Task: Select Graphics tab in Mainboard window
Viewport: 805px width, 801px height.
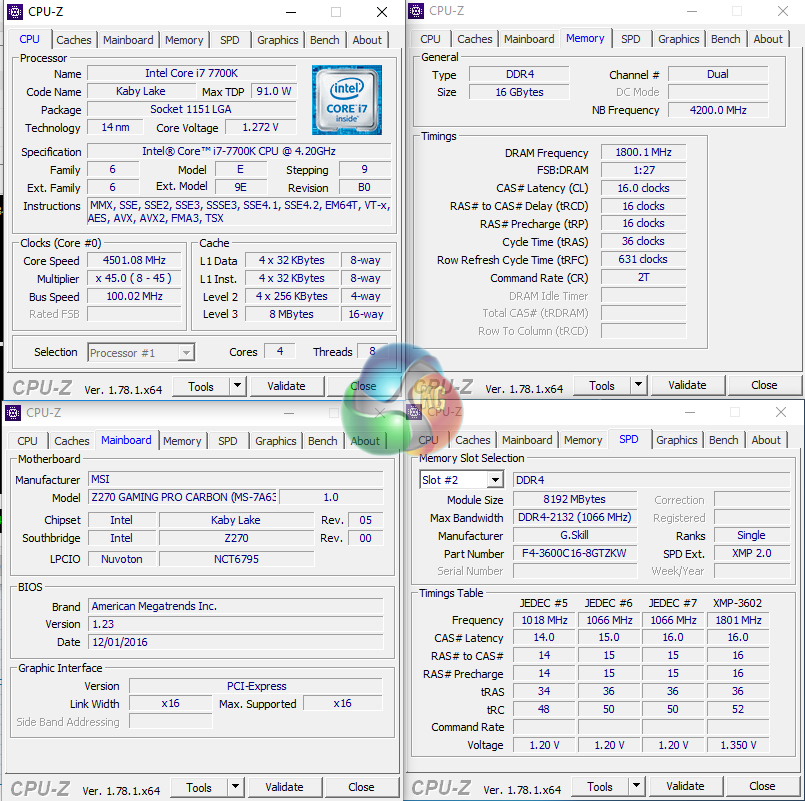Action: point(275,441)
